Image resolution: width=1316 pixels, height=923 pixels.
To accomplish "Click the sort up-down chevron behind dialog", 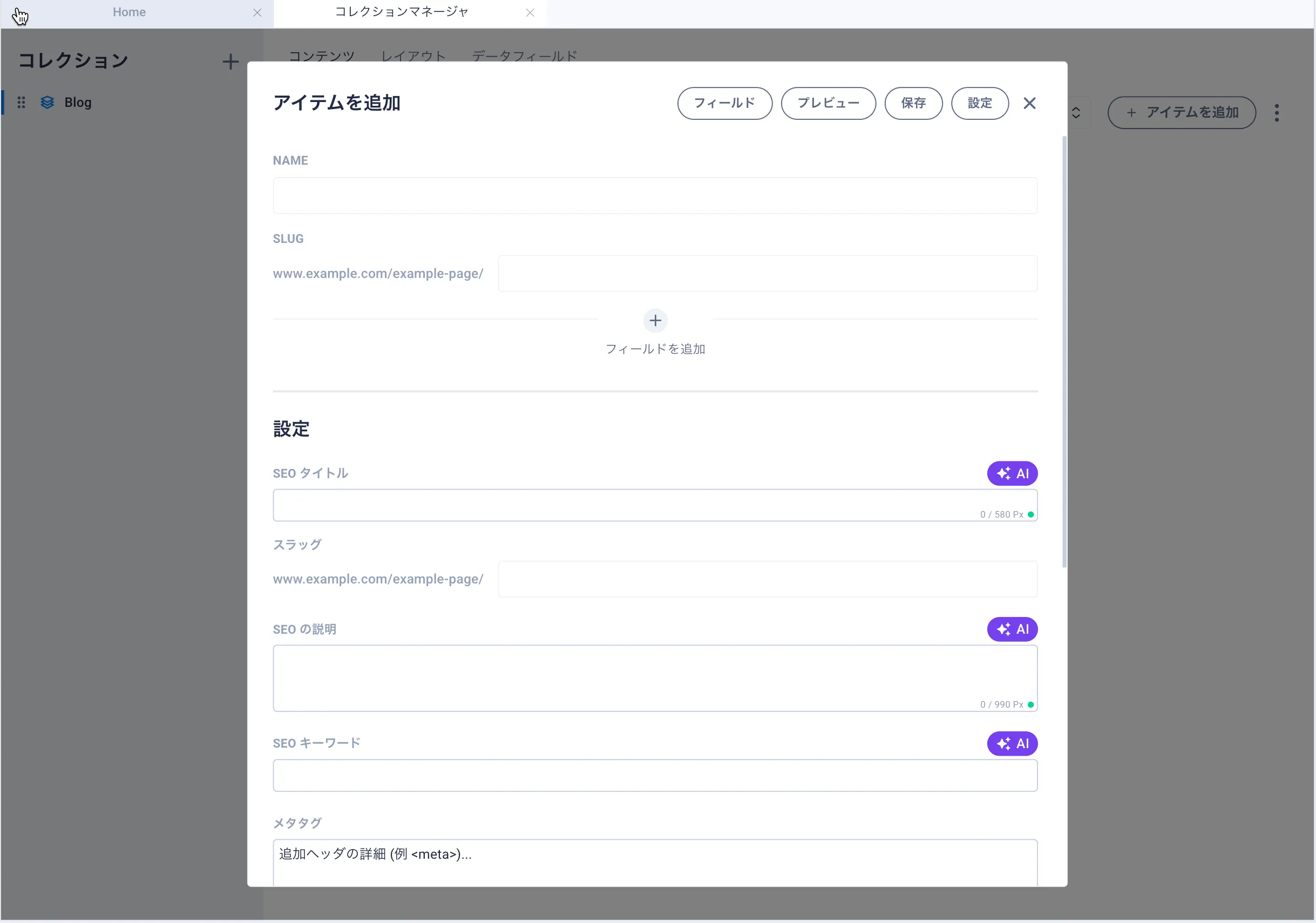I will coord(1076,113).
